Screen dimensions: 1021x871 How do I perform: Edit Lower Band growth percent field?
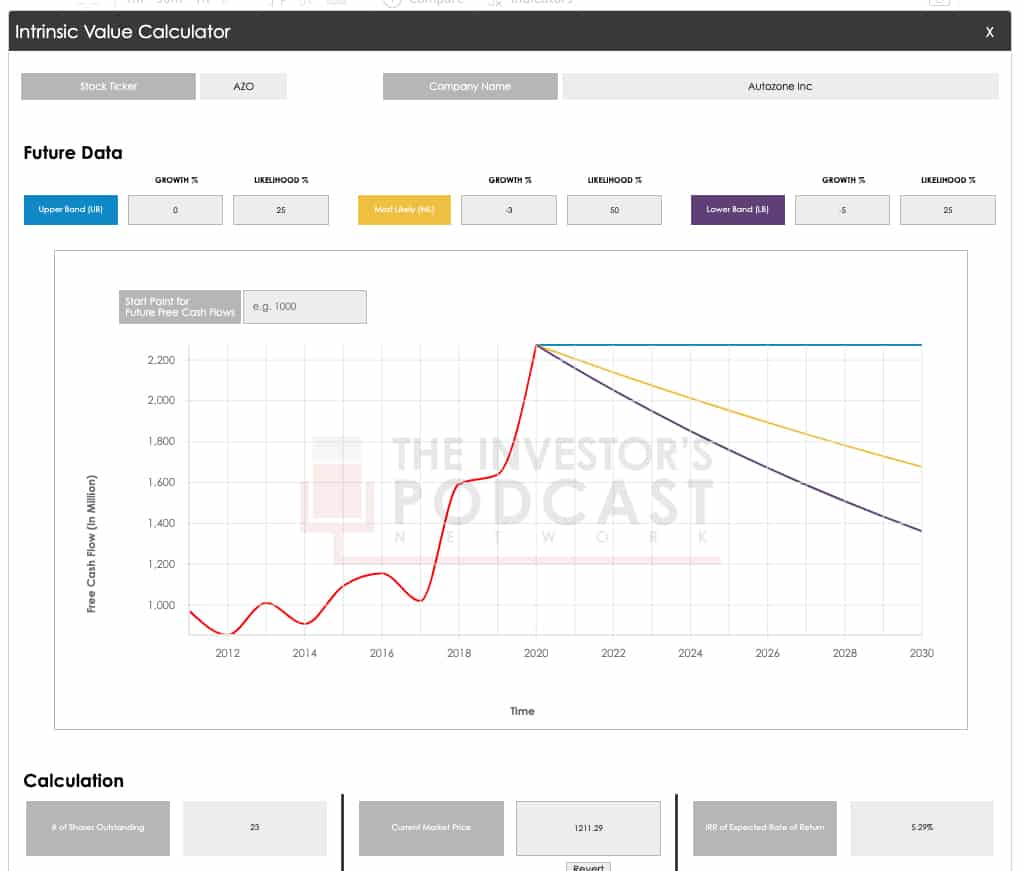click(x=843, y=210)
